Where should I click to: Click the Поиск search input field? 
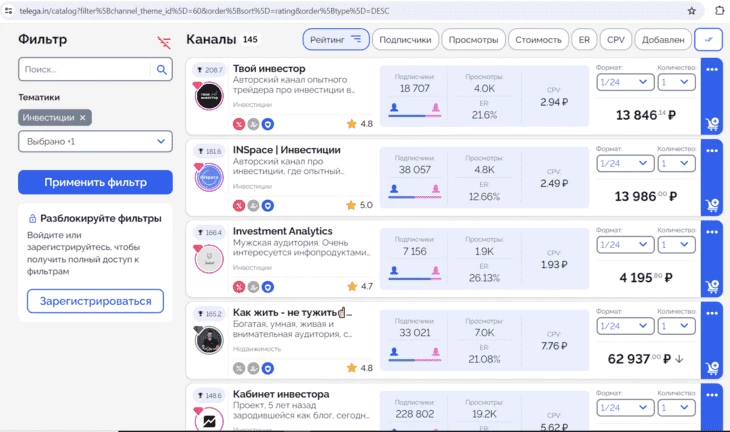86,69
